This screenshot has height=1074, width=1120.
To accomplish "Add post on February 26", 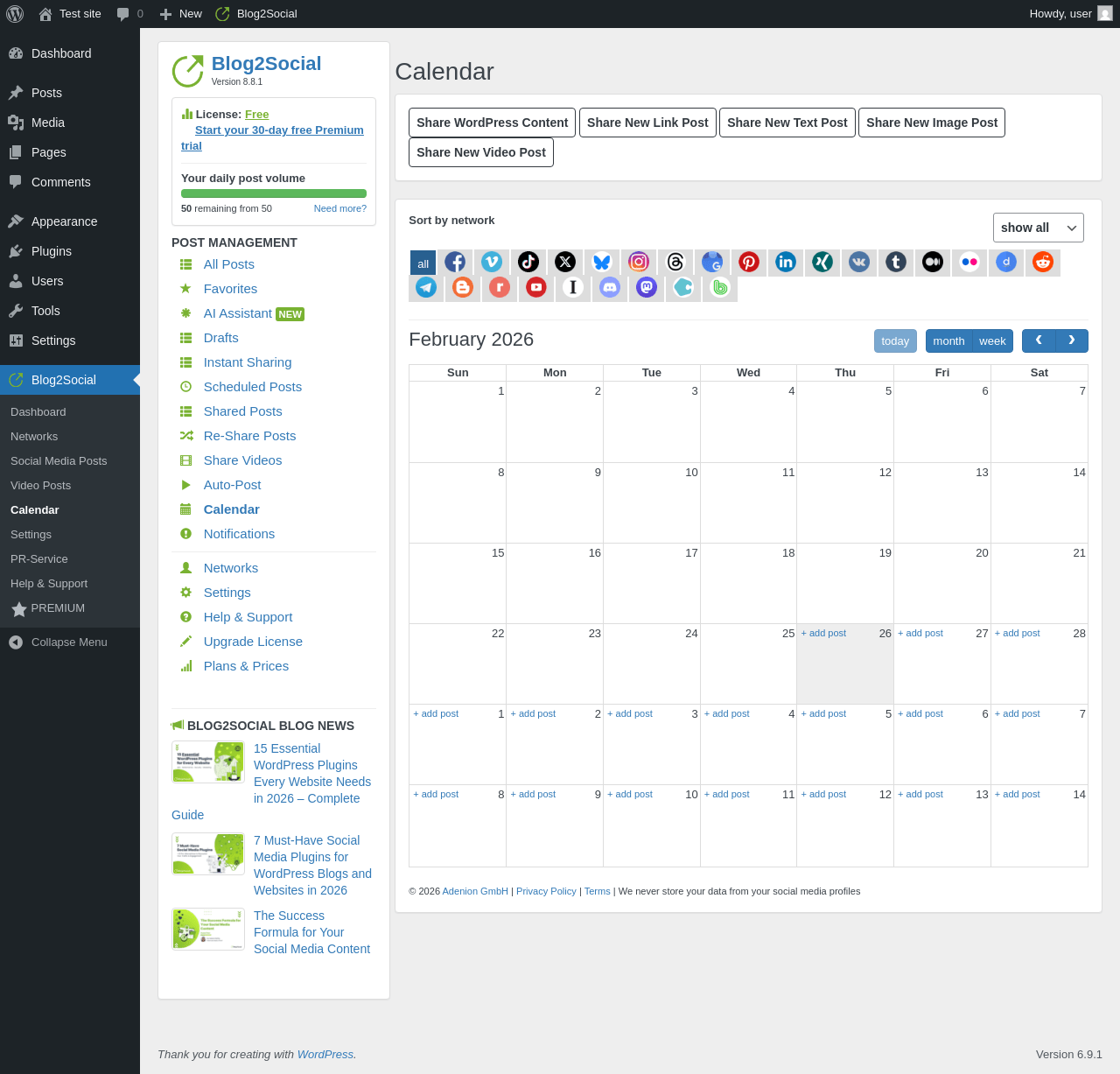I will pyautogui.click(x=823, y=633).
